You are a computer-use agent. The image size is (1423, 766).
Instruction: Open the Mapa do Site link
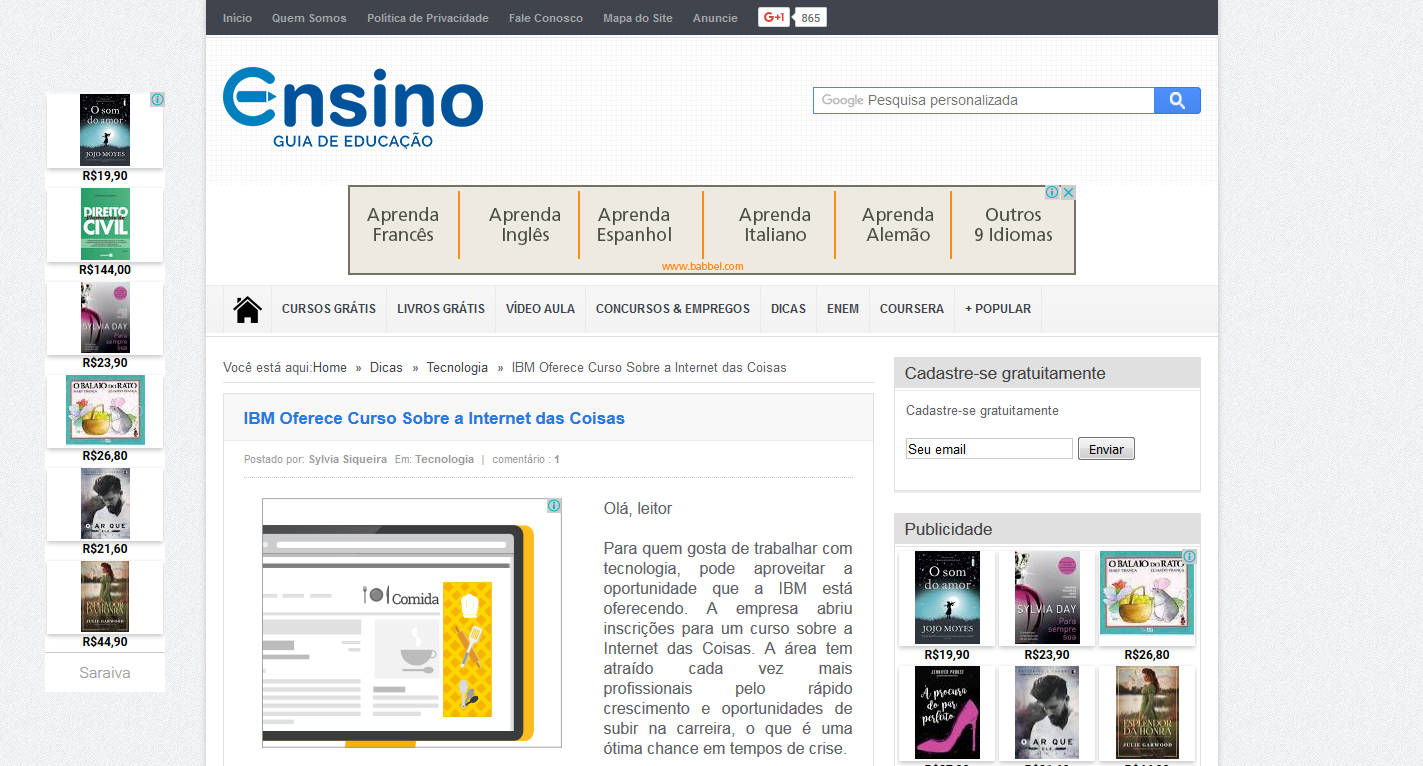[638, 18]
